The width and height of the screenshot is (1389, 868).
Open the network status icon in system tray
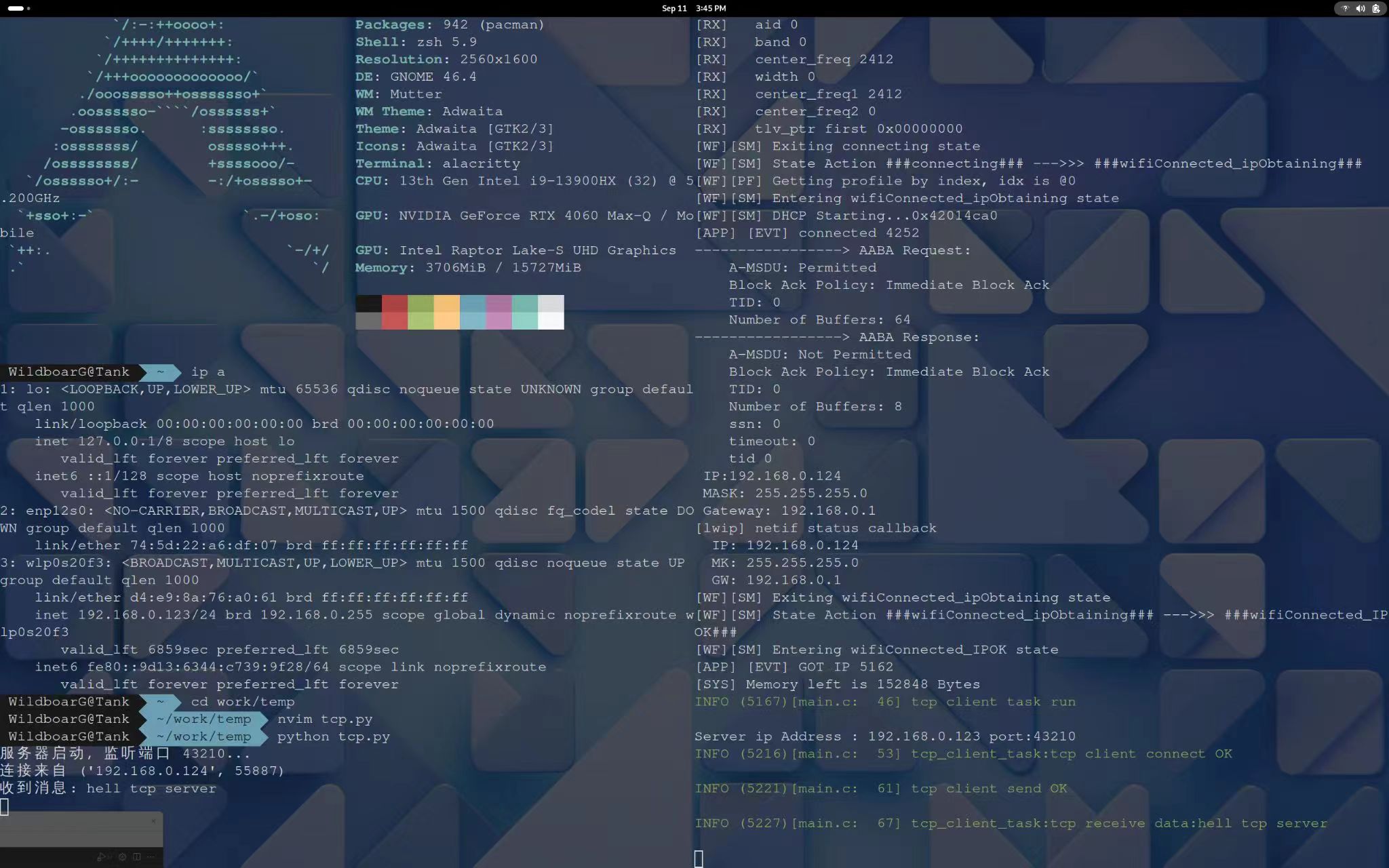[1345, 8]
